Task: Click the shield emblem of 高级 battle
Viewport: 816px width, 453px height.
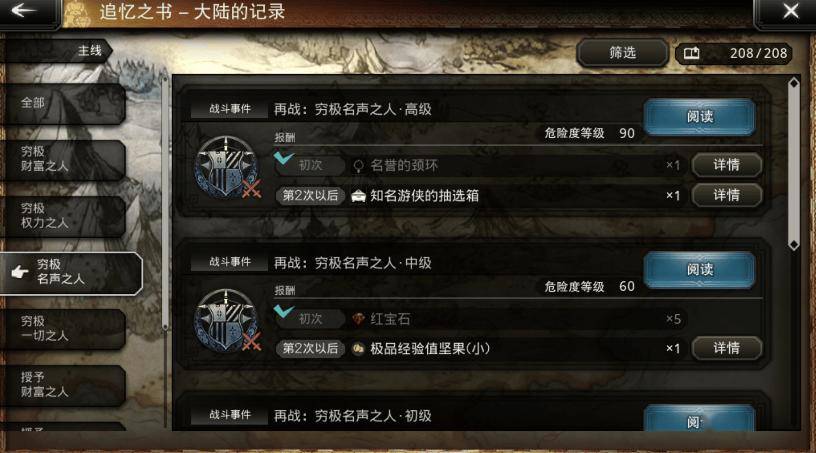Action: [227, 167]
